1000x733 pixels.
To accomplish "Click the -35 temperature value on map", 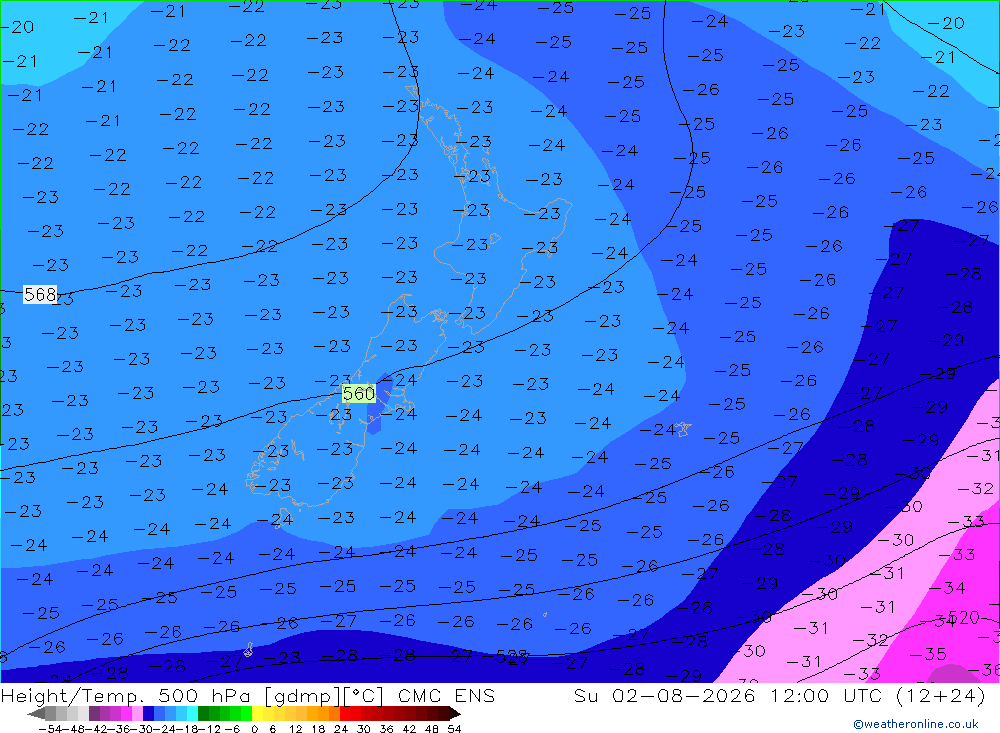I will point(928,654).
